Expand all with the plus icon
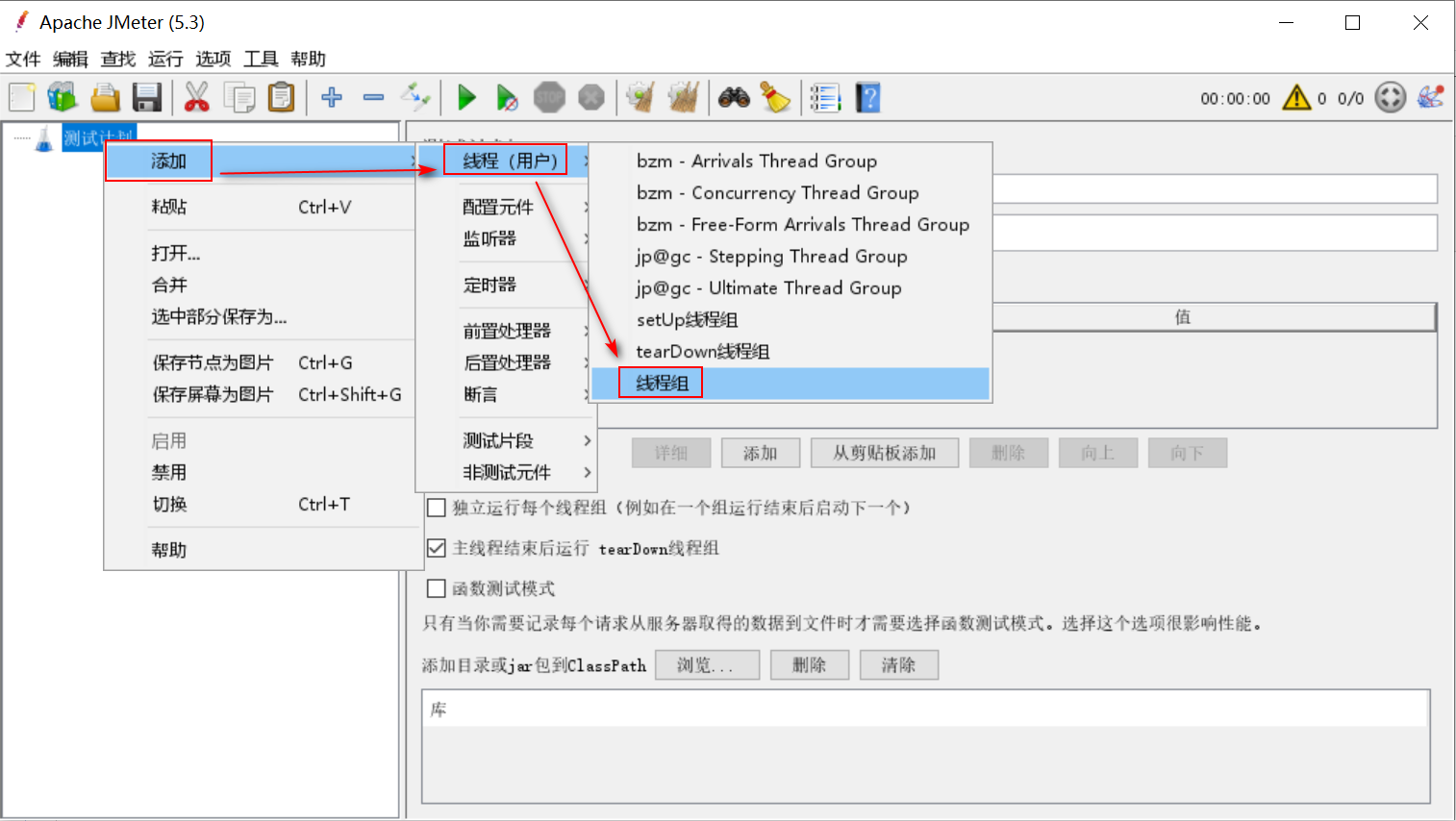The width and height of the screenshot is (1456, 821). click(x=332, y=97)
